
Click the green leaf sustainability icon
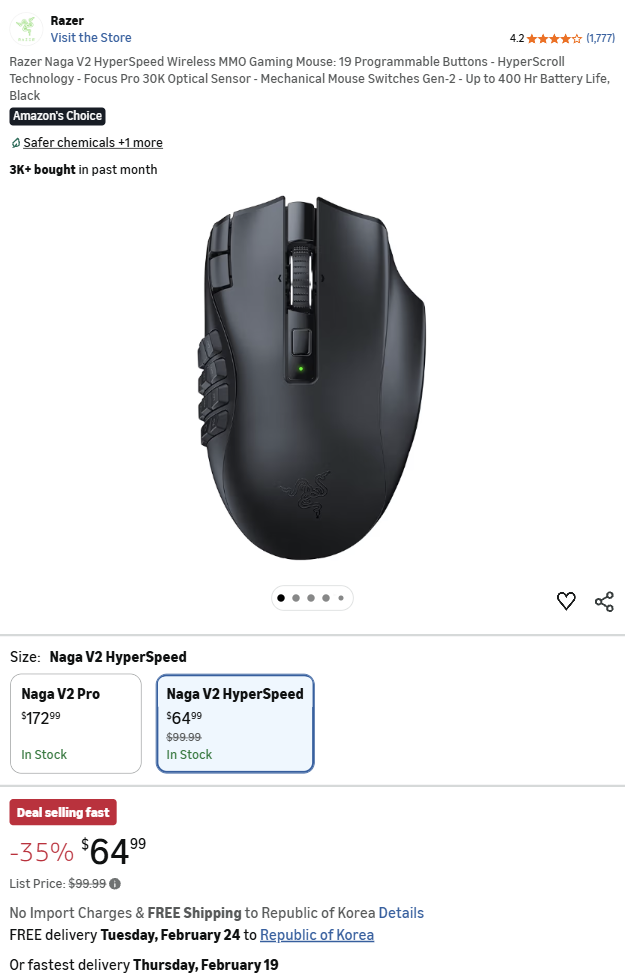[16, 143]
